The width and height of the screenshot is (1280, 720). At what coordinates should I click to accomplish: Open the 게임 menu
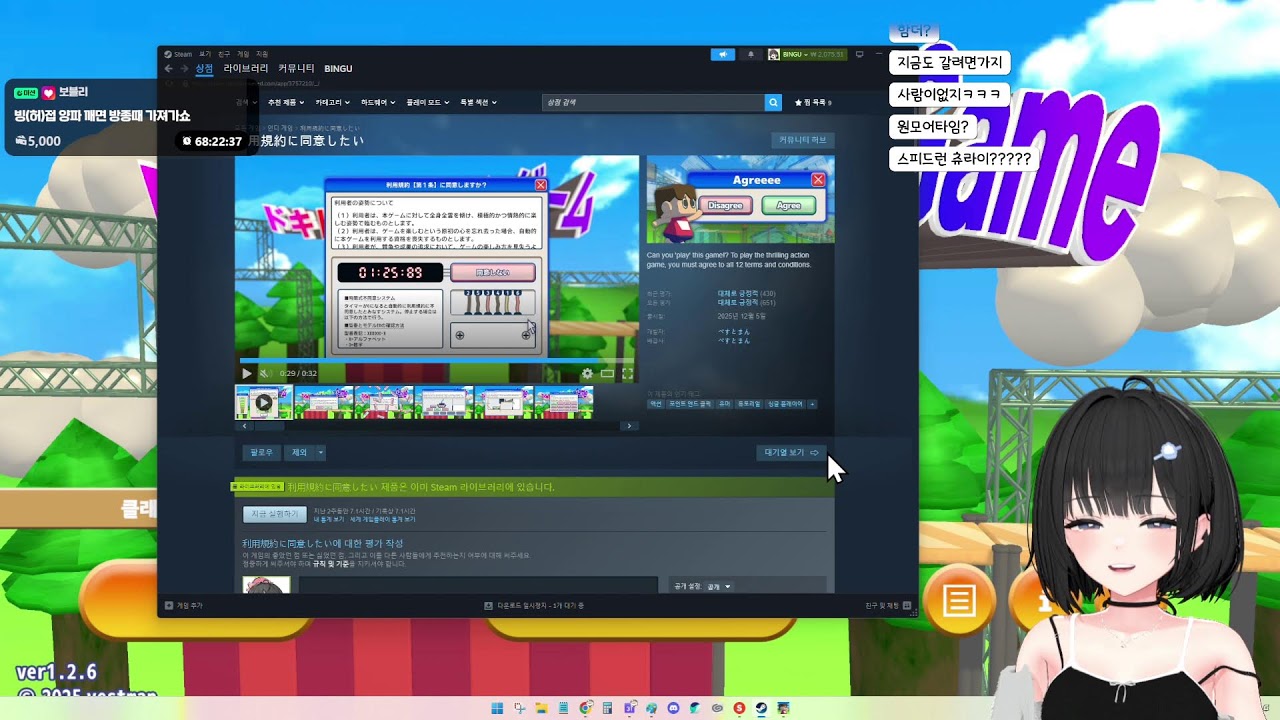click(x=243, y=54)
